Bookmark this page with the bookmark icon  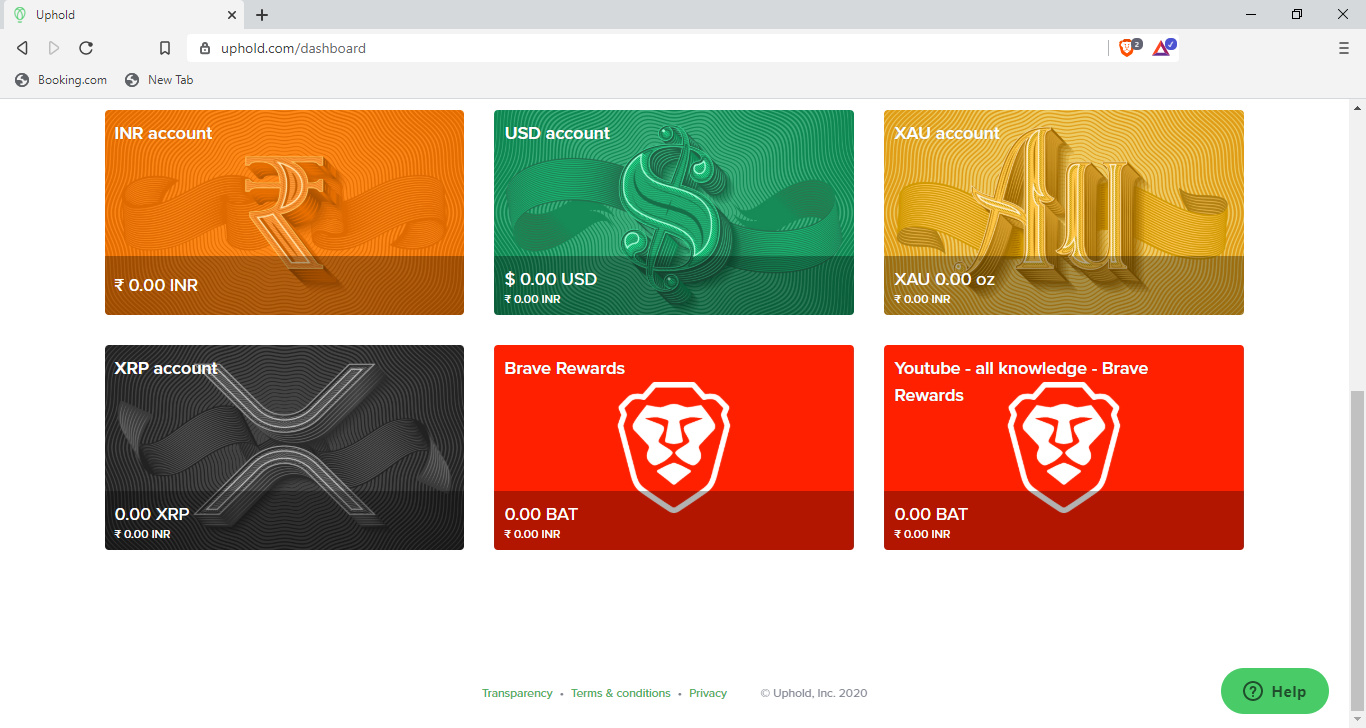coord(165,48)
